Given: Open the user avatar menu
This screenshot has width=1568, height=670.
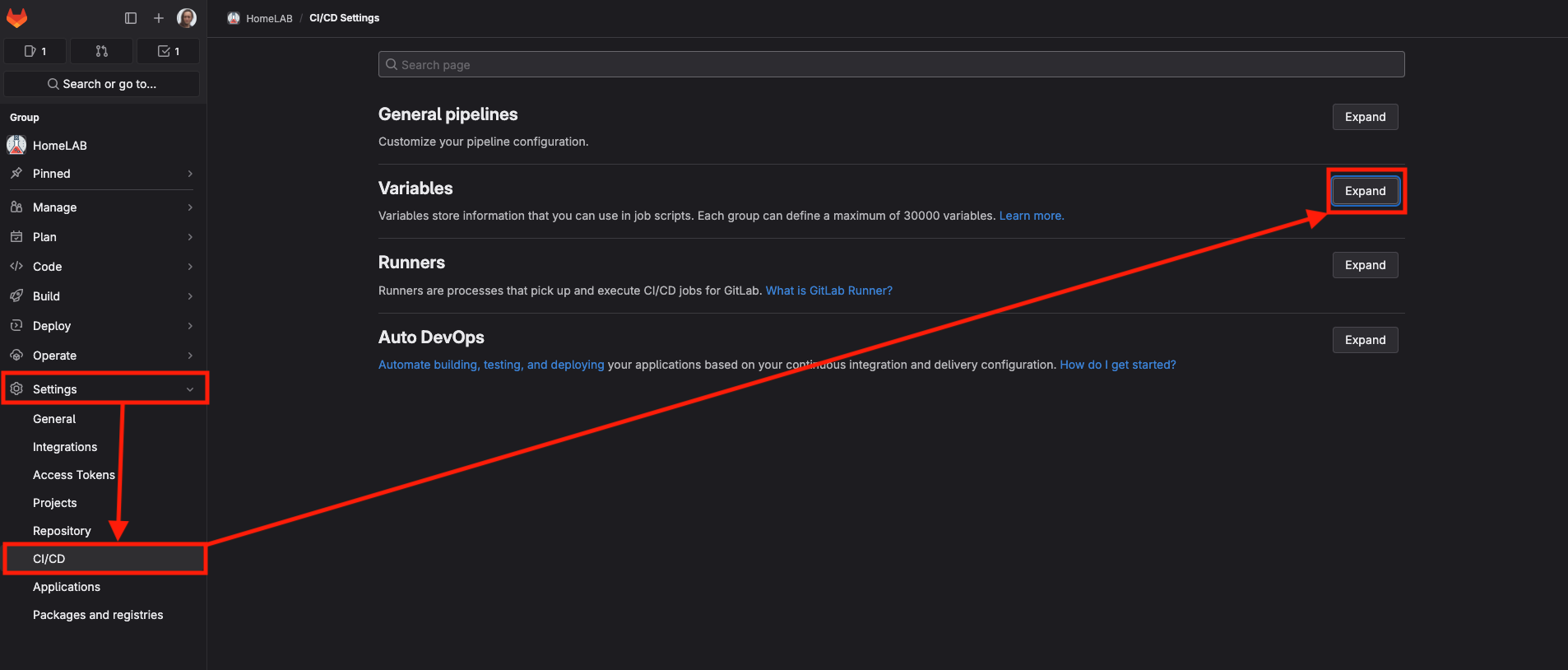Looking at the screenshot, I should 187,18.
